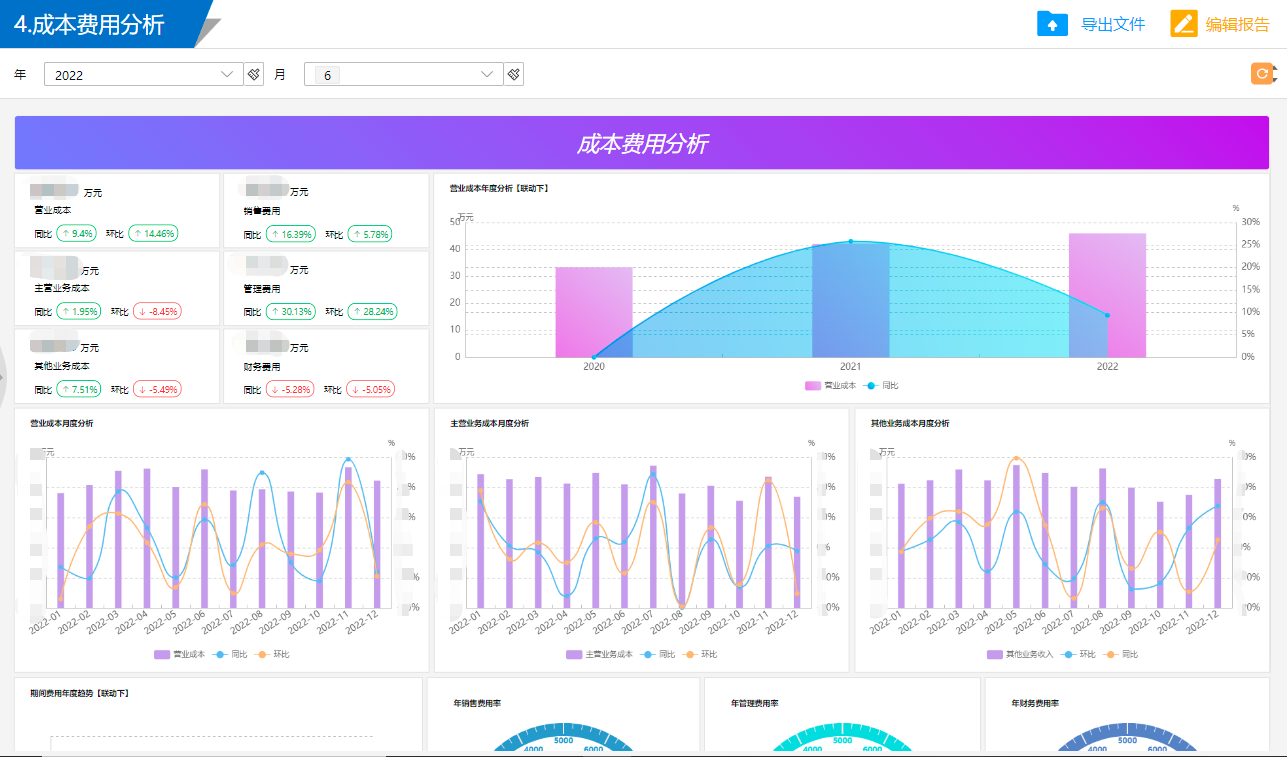Viewport: 1287px width, 757px height.
Task: Toggle 主营业务成本 legend in 主营业务成本月度分析 chart
Action: point(599,654)
